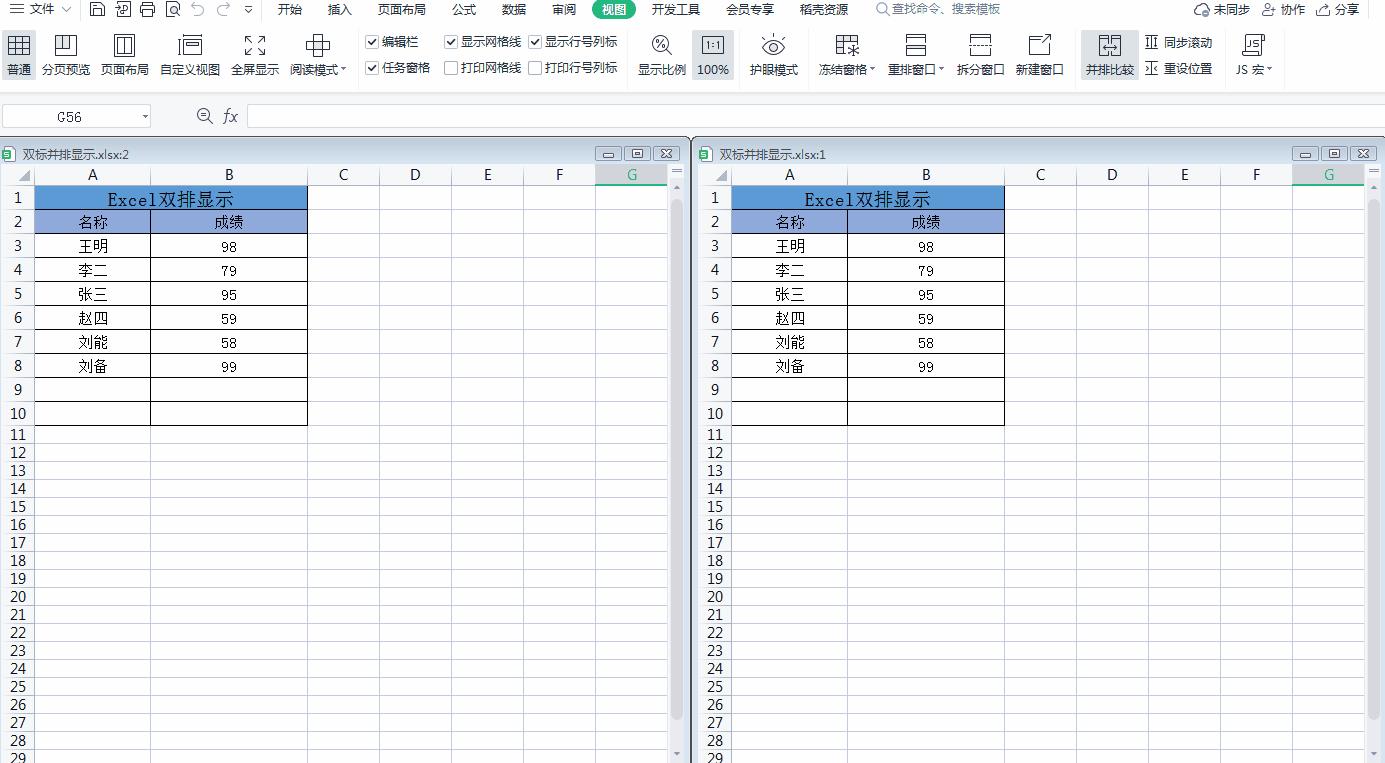The image size is (1385, 763).
Task: Open 页面布局 view from the toolbar
Action: (x=124, y=54)
